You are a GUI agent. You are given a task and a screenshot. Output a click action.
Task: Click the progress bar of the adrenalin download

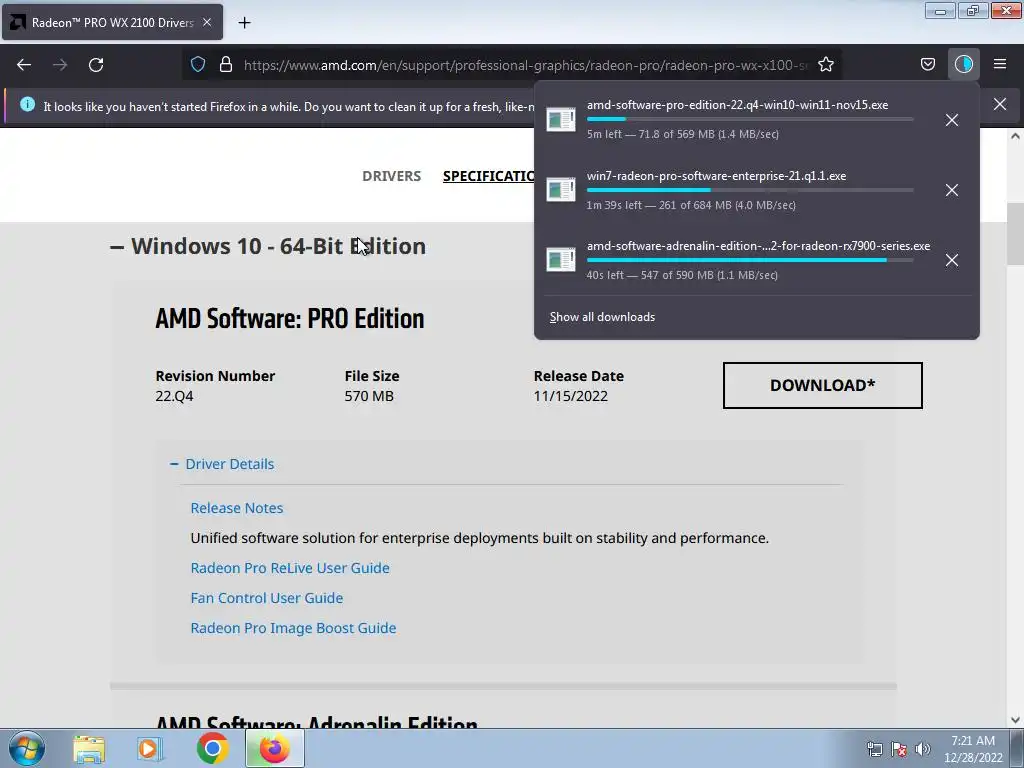tap(750, 260)
